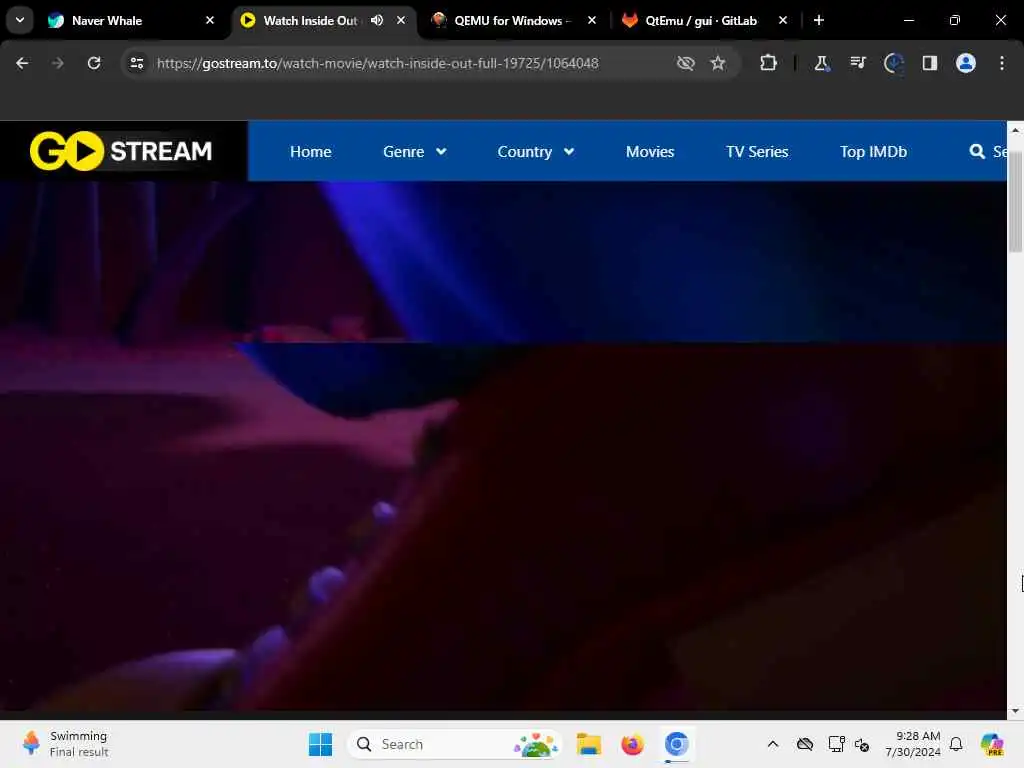The width and height of the screenshot is (1024, 768).
Task: Close the QtEmu GitLab tab
Action: [782, 20]
